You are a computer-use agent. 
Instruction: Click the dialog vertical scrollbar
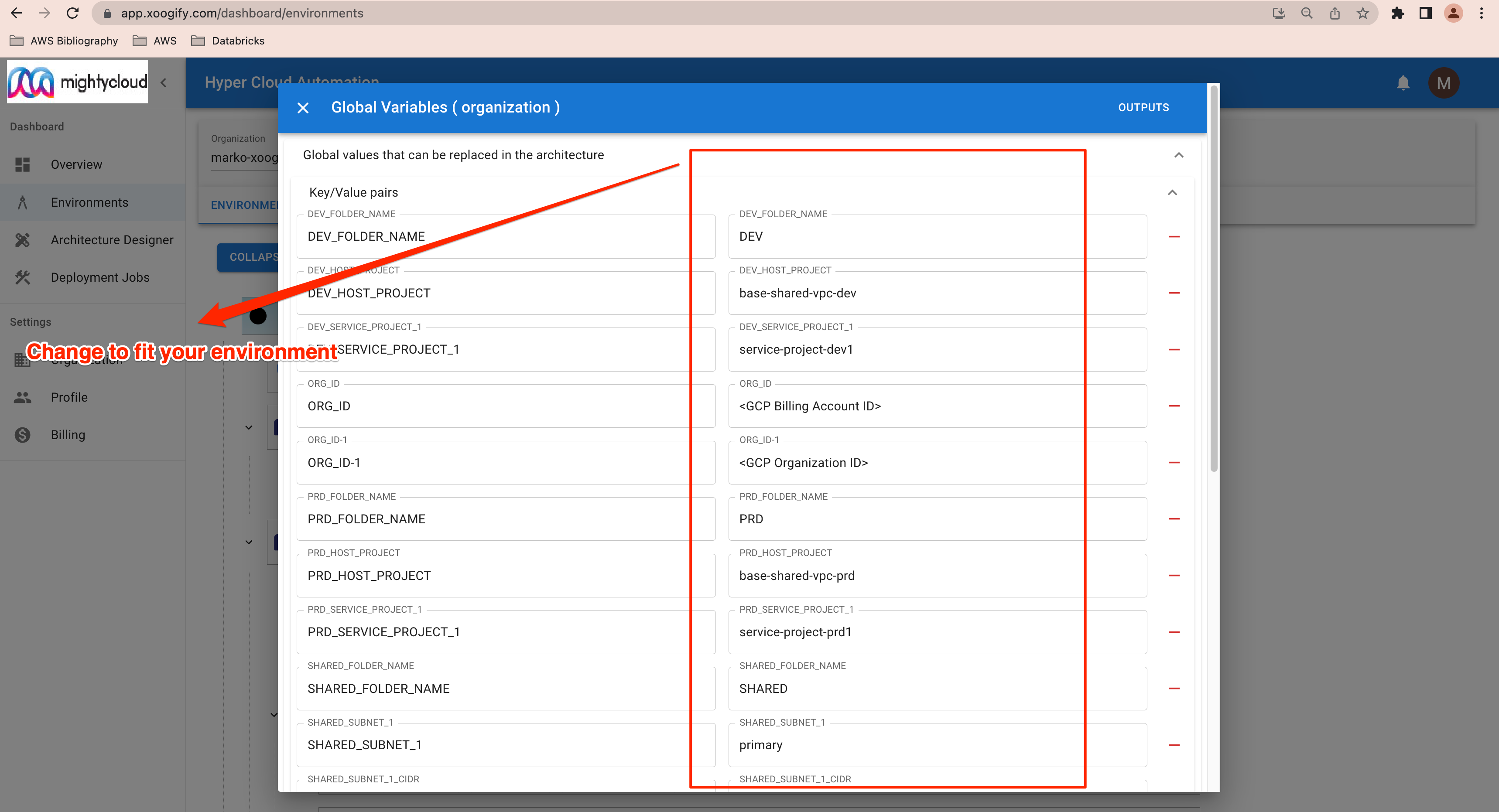tap(1213, 279)
